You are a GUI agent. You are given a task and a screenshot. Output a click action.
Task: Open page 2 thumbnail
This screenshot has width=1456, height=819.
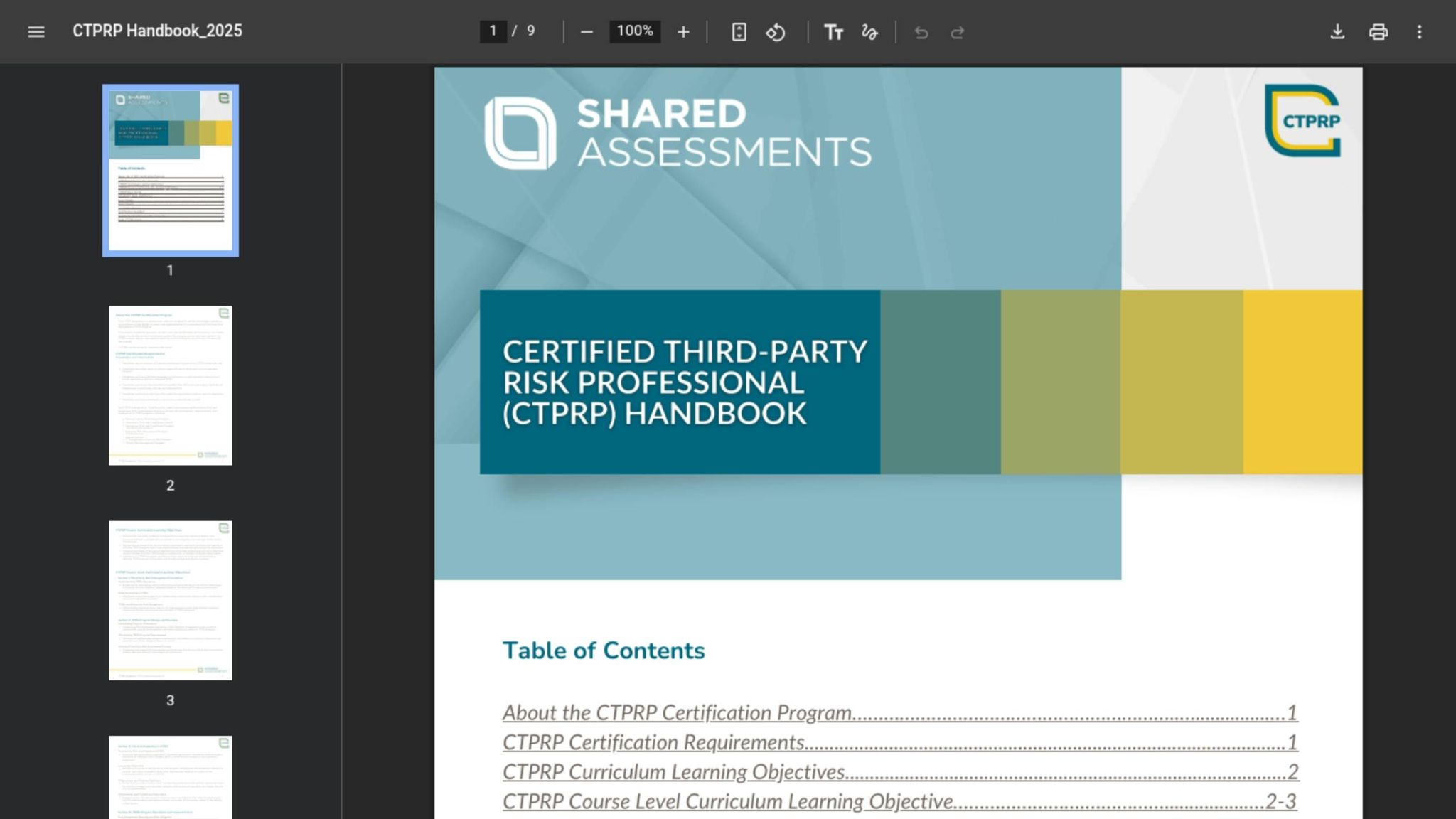pyautogui.click(x=171, y=385)
